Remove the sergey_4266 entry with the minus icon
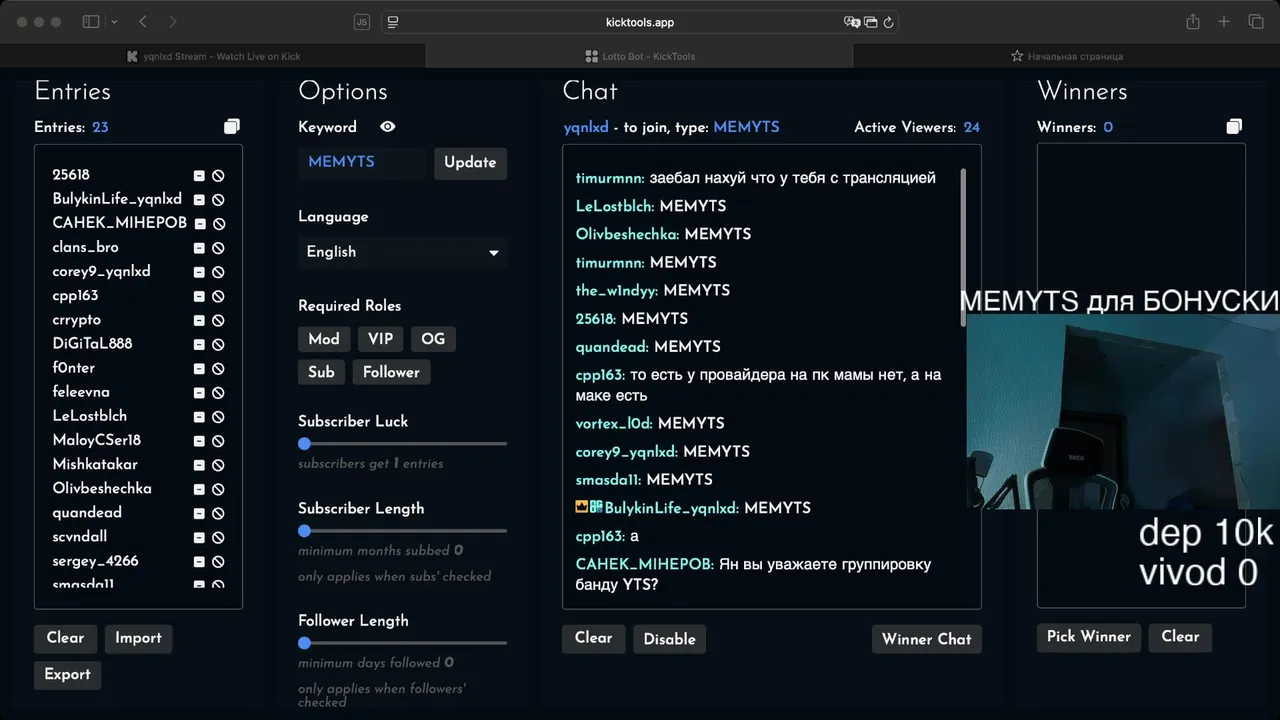This screenshot has width=1280, height=720. [x=199, y=562]
